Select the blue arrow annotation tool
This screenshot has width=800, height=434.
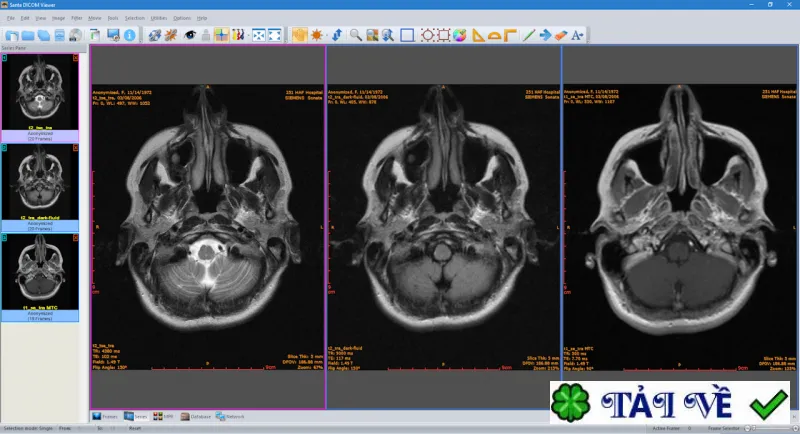[x=545, y=35]
